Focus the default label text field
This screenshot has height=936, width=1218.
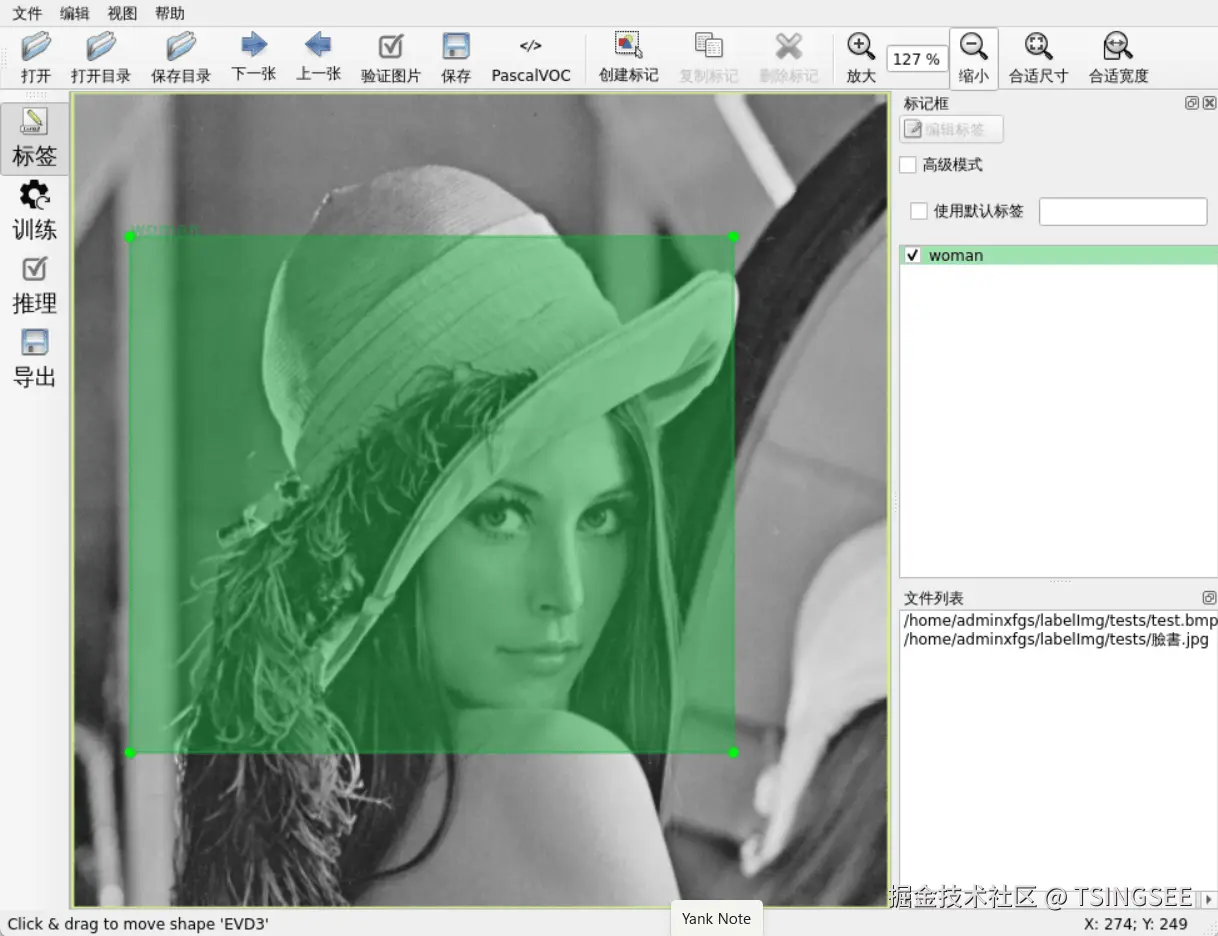point(1123,211)
